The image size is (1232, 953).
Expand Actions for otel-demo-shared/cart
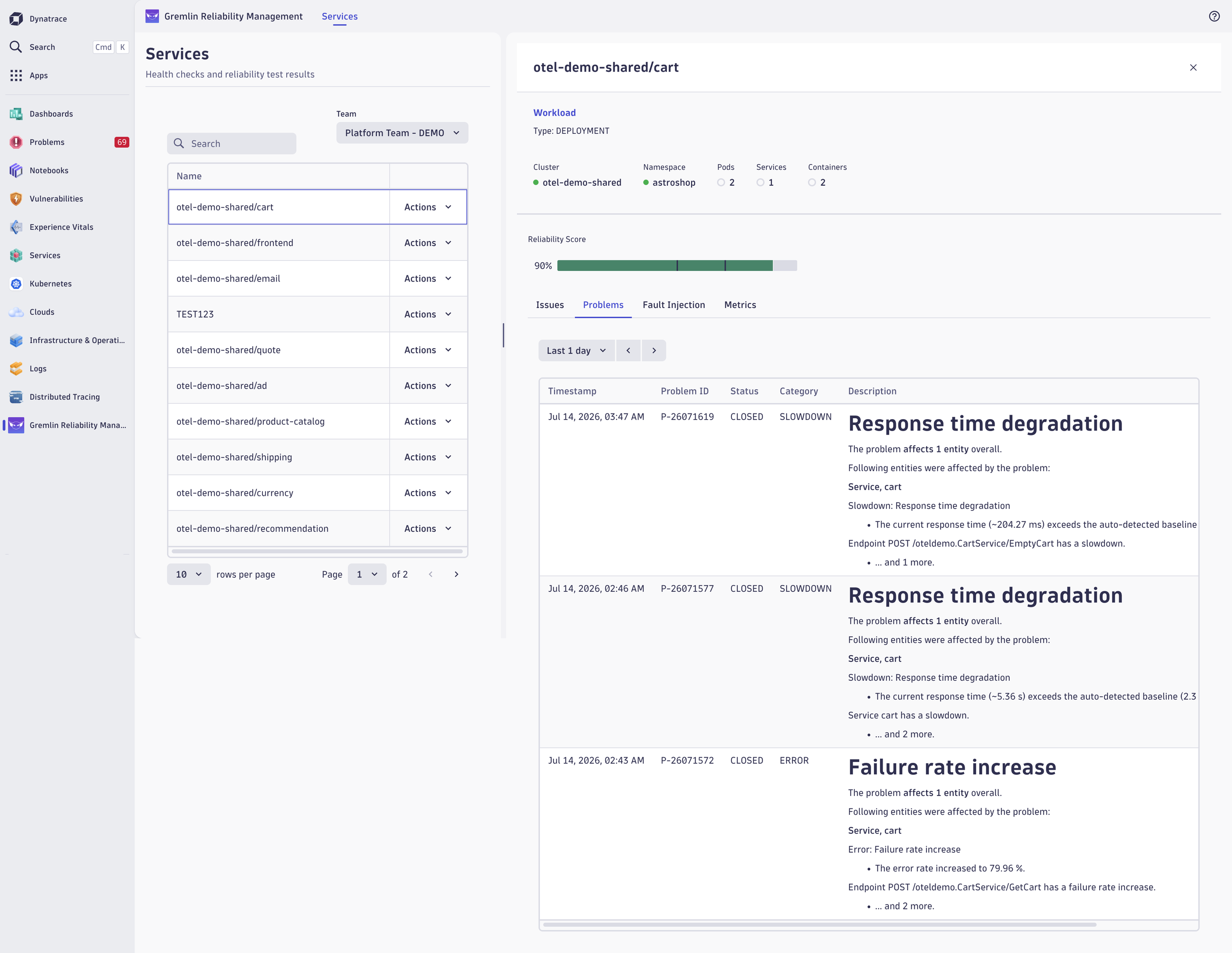[x=427, y=206]
